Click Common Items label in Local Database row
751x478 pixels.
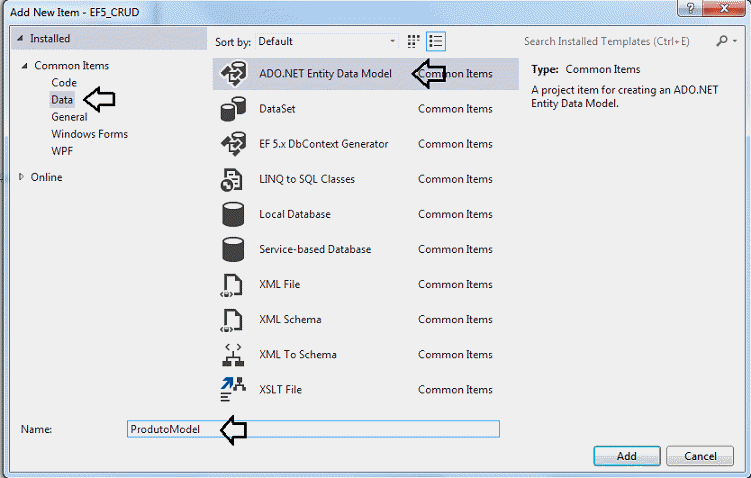pos(455,214)
